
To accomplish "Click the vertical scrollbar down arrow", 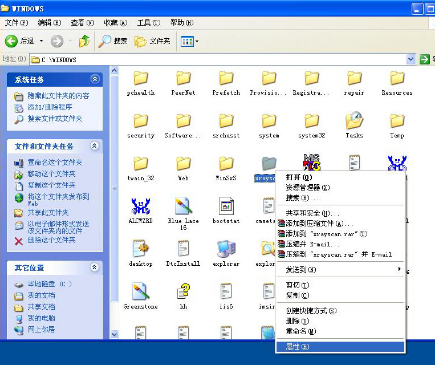I will pyautogui.click(x=114, y=334).
